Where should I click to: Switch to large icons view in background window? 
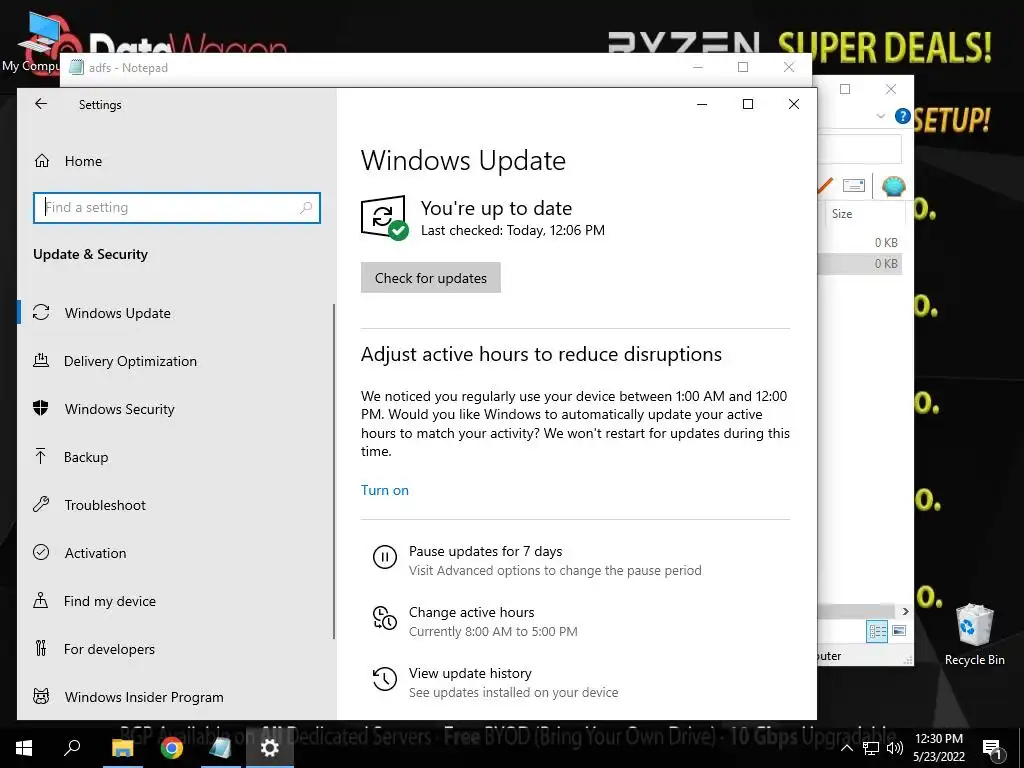899,631
